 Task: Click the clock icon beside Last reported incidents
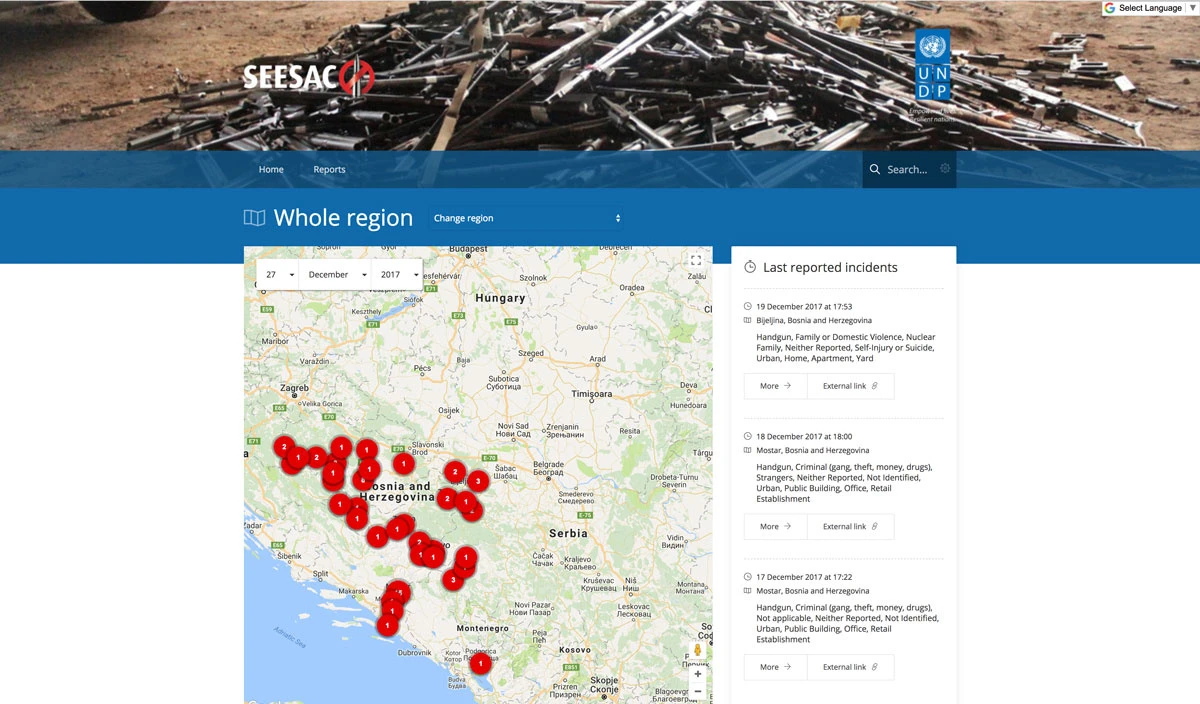click(x=749, y=266)
